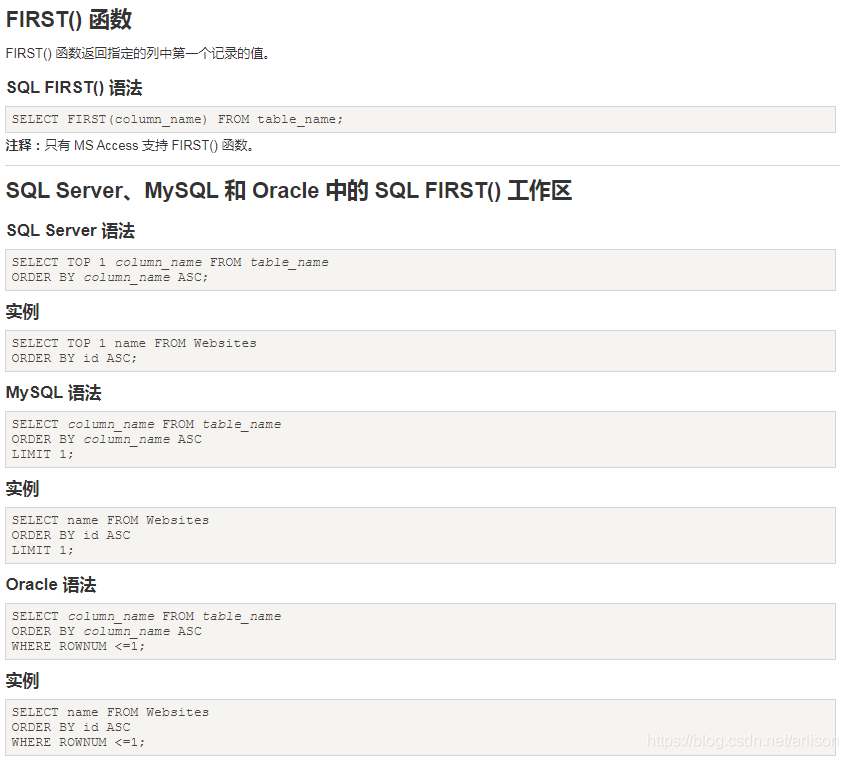Click the code line 'SELECT TOP 1 name FROM Websites'
This screenshot has height=759, width=848.
134,344
